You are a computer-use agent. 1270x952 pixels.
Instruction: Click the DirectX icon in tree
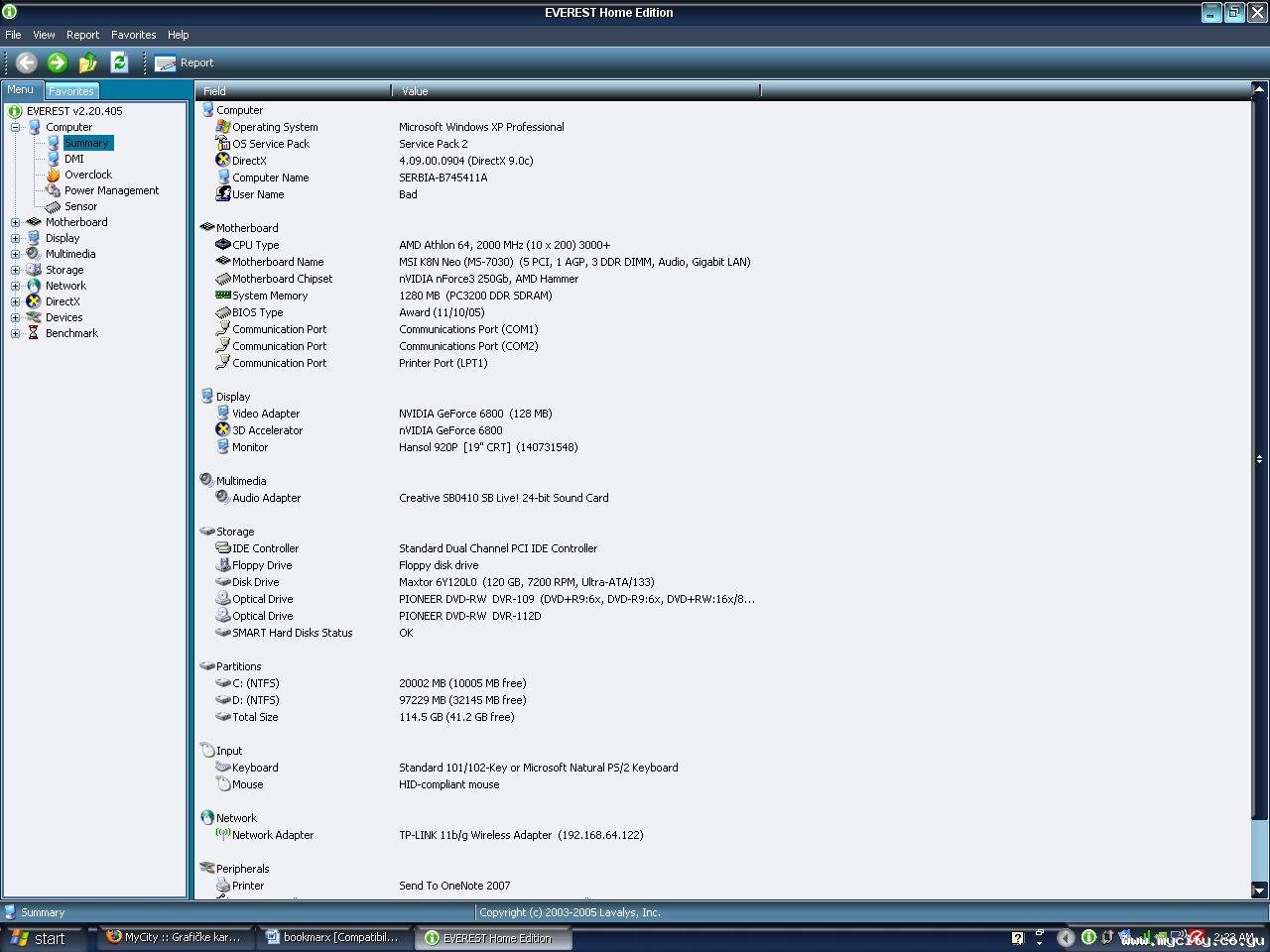[34, 301]
